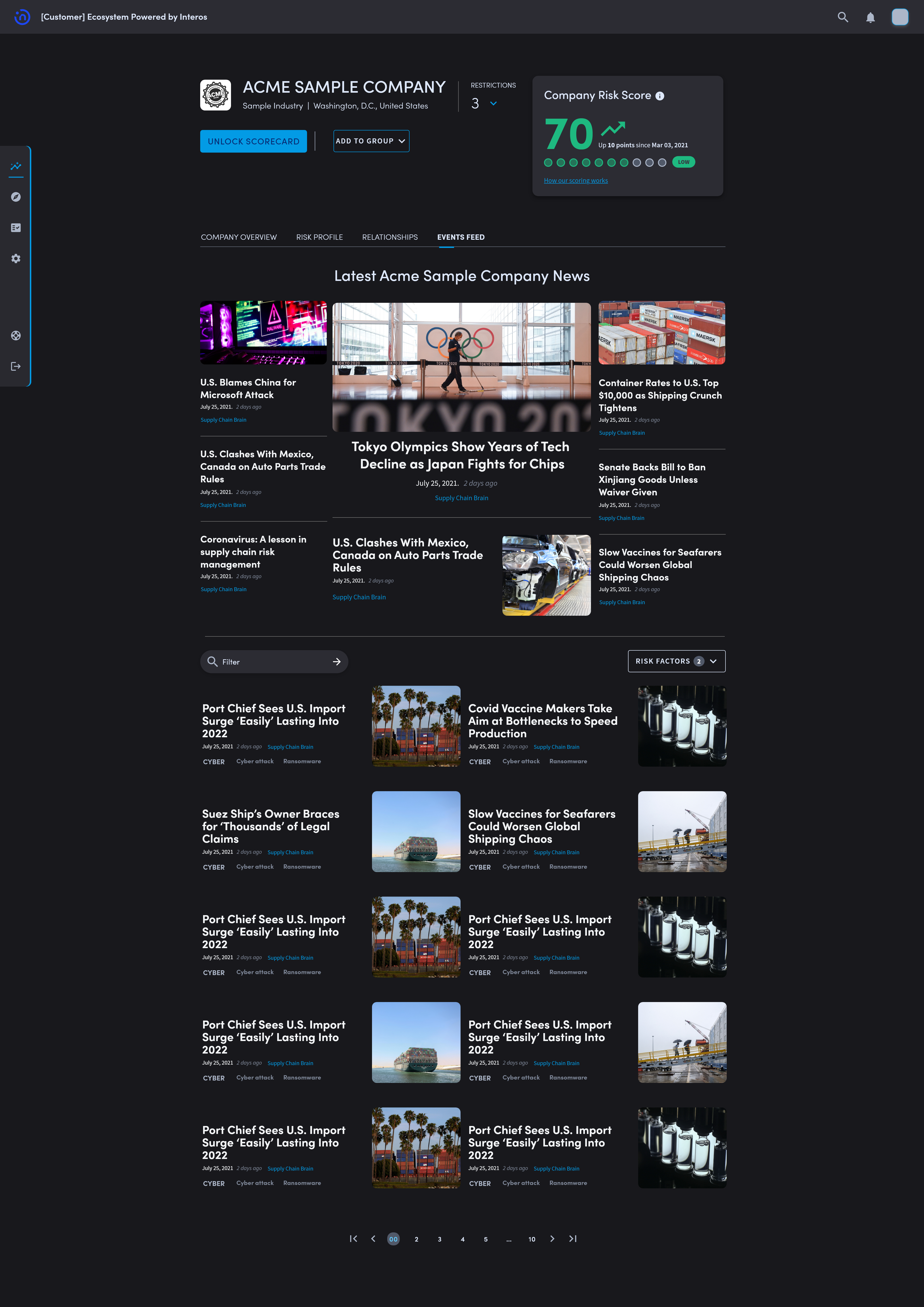Click the search magnifier icon in header
The image size is (924, 1307).
tap(843, 17)
